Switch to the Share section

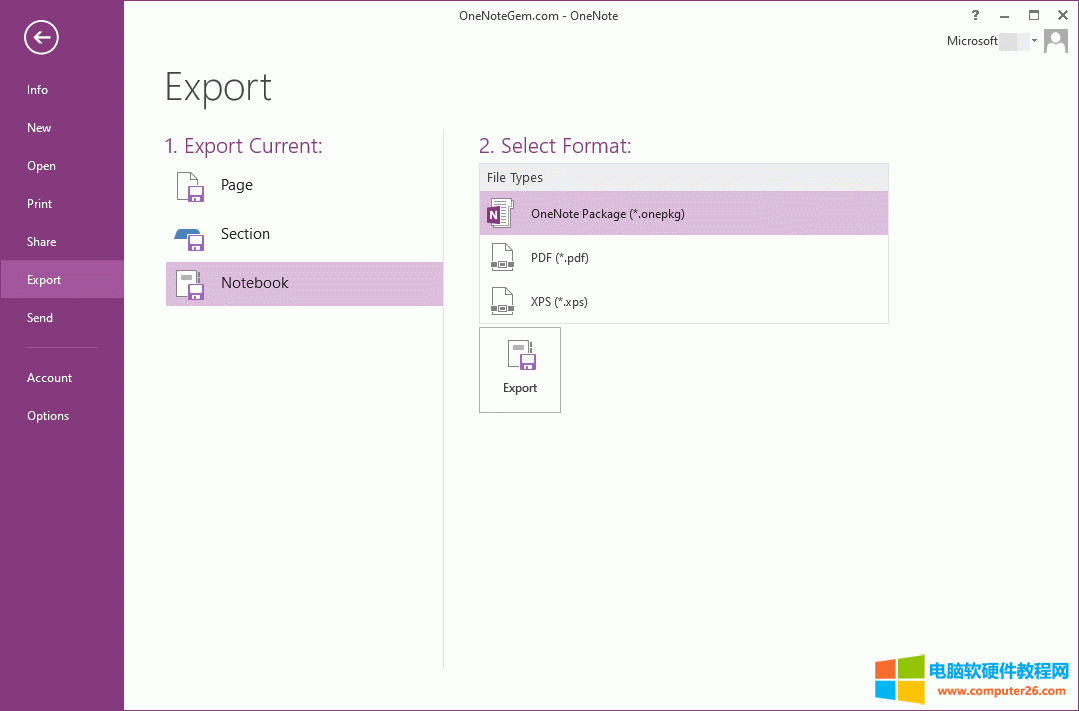(41, 241)
